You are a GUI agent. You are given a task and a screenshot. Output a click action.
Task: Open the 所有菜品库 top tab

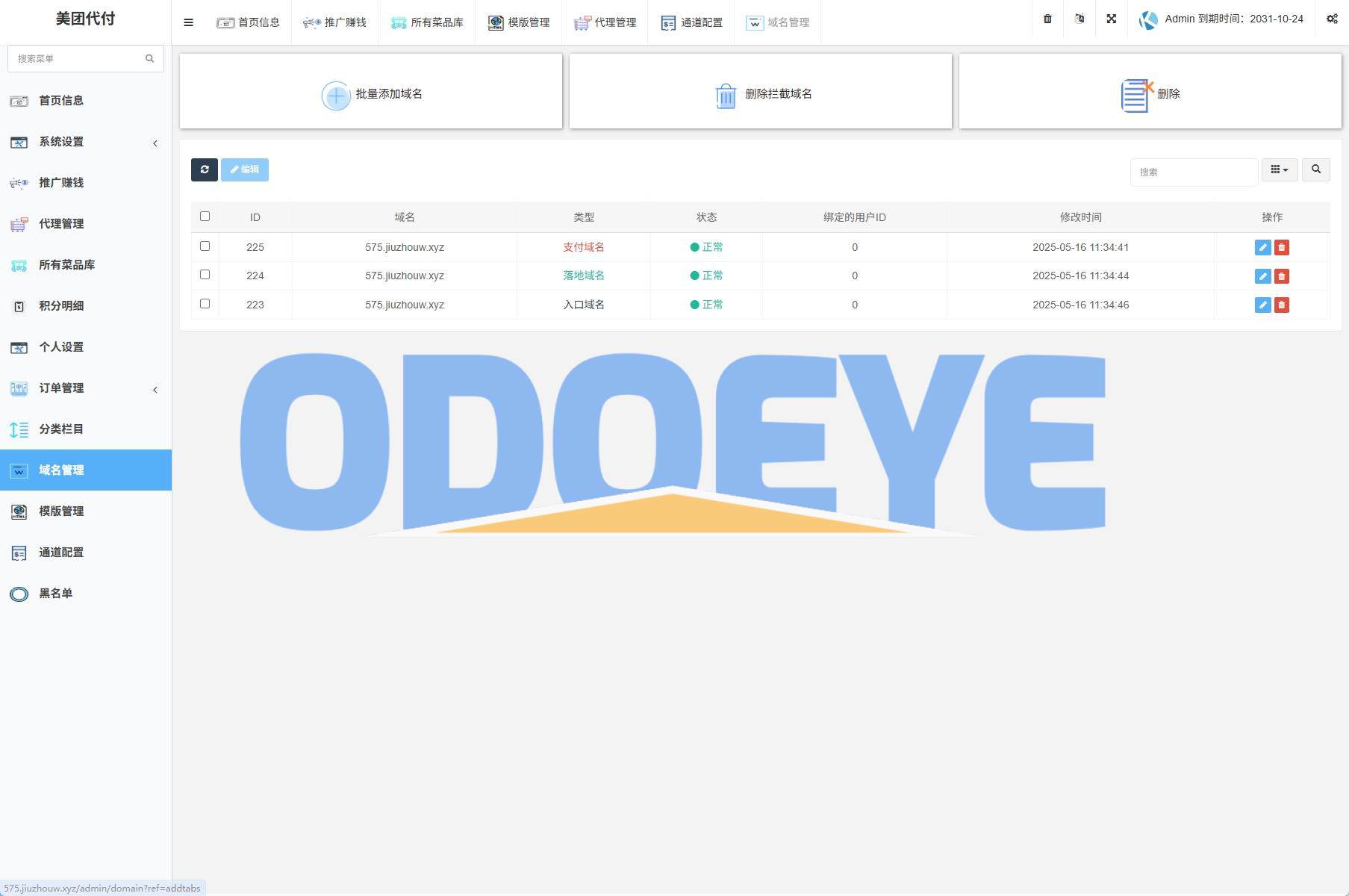click(x=426, y=22)
